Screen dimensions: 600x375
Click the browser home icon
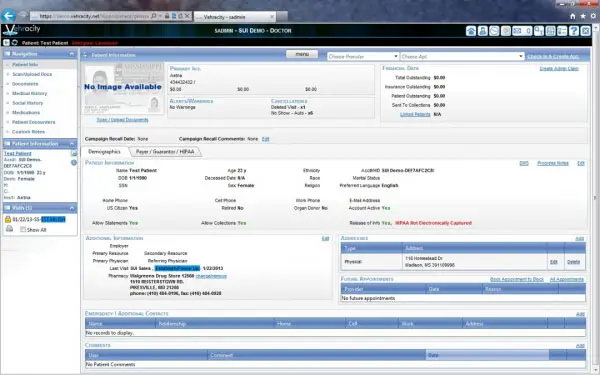point(572,16)
